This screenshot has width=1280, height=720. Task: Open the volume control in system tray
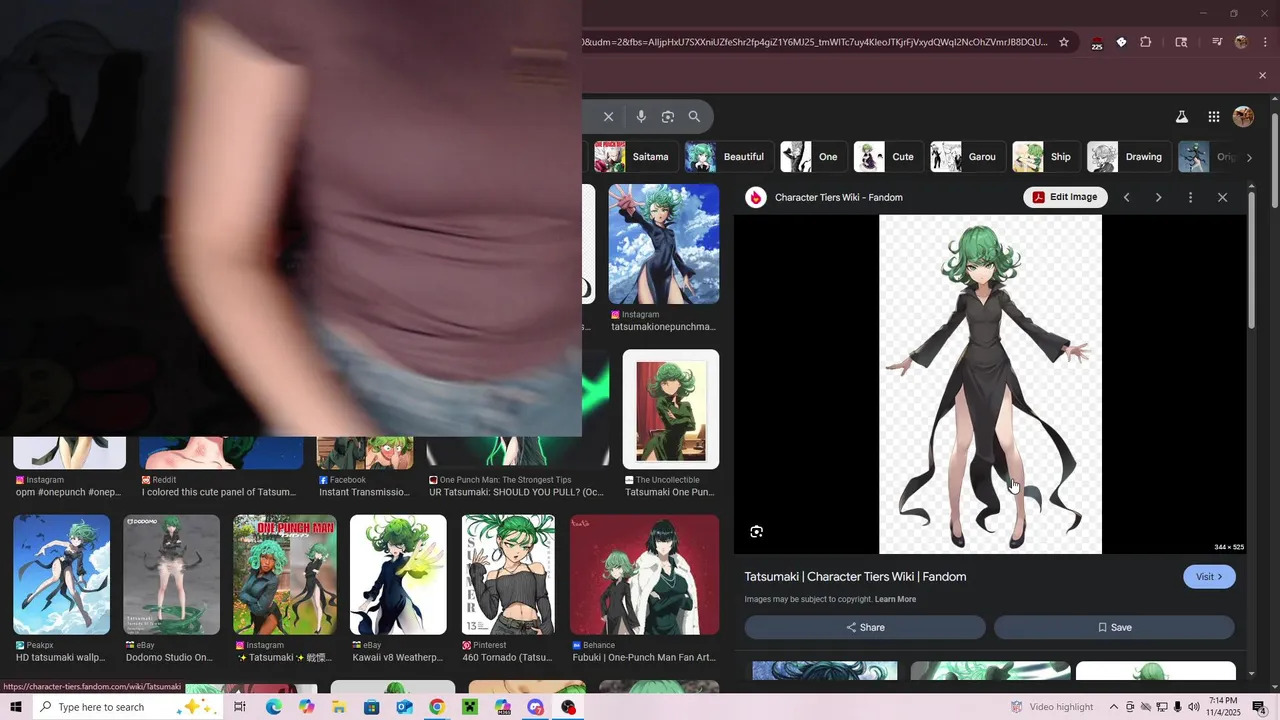click(x=1194, y=707)
